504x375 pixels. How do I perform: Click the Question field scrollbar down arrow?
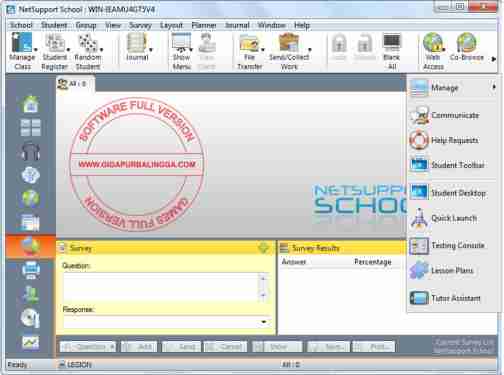coord(263,295)
